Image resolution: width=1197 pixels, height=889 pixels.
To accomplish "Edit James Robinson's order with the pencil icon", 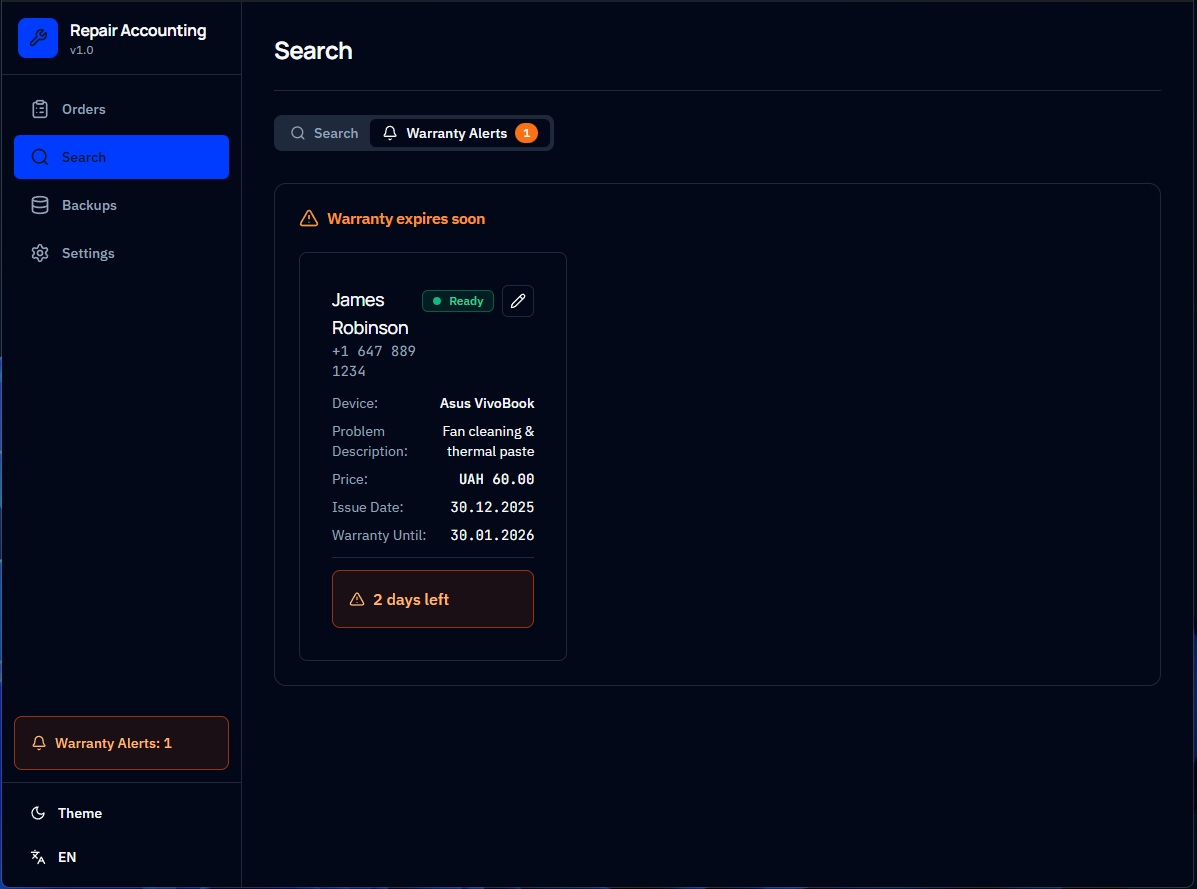I will (x=517, y=301).
